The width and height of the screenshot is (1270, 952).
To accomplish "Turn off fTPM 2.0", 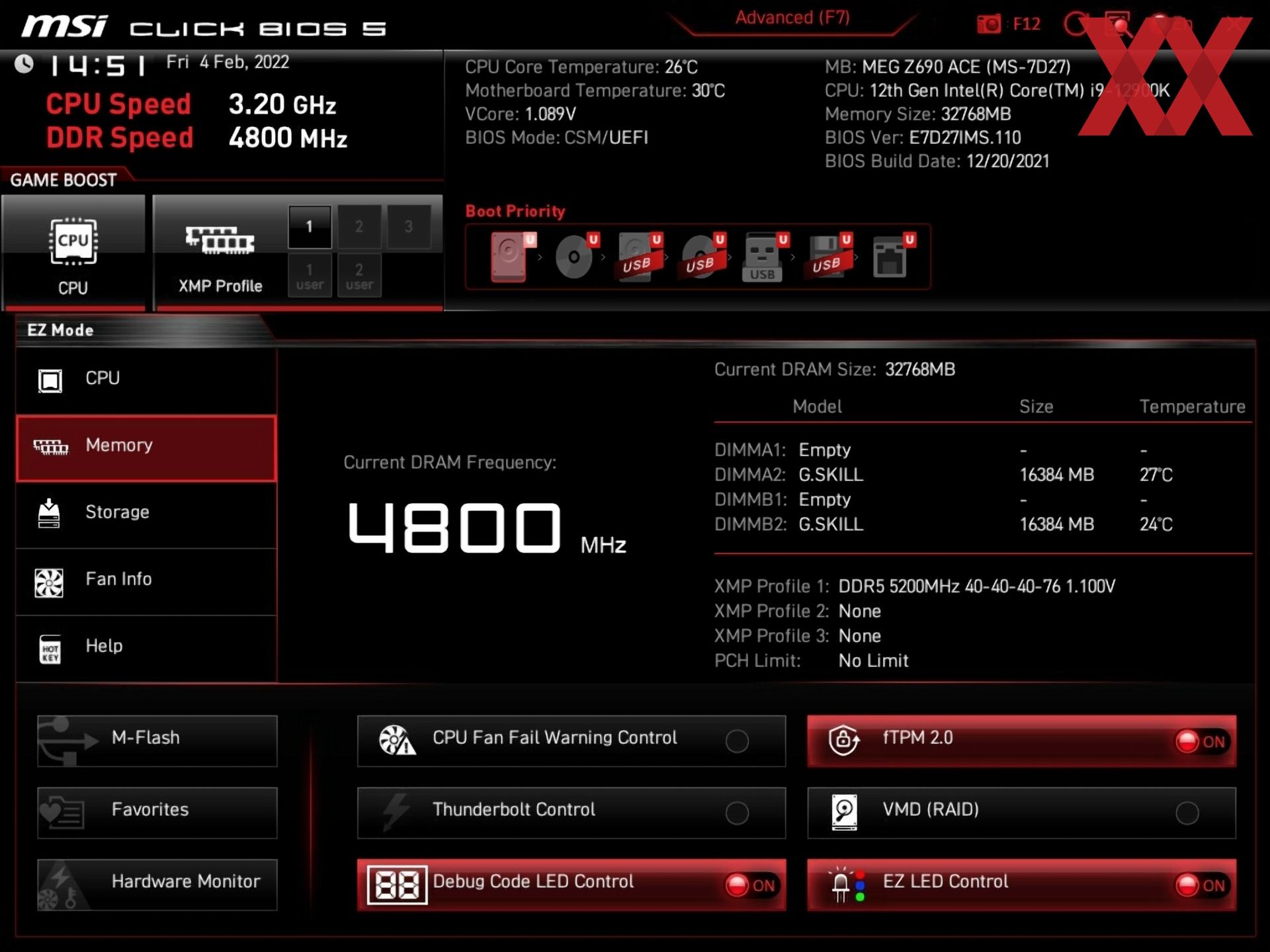I will 1021,740.
